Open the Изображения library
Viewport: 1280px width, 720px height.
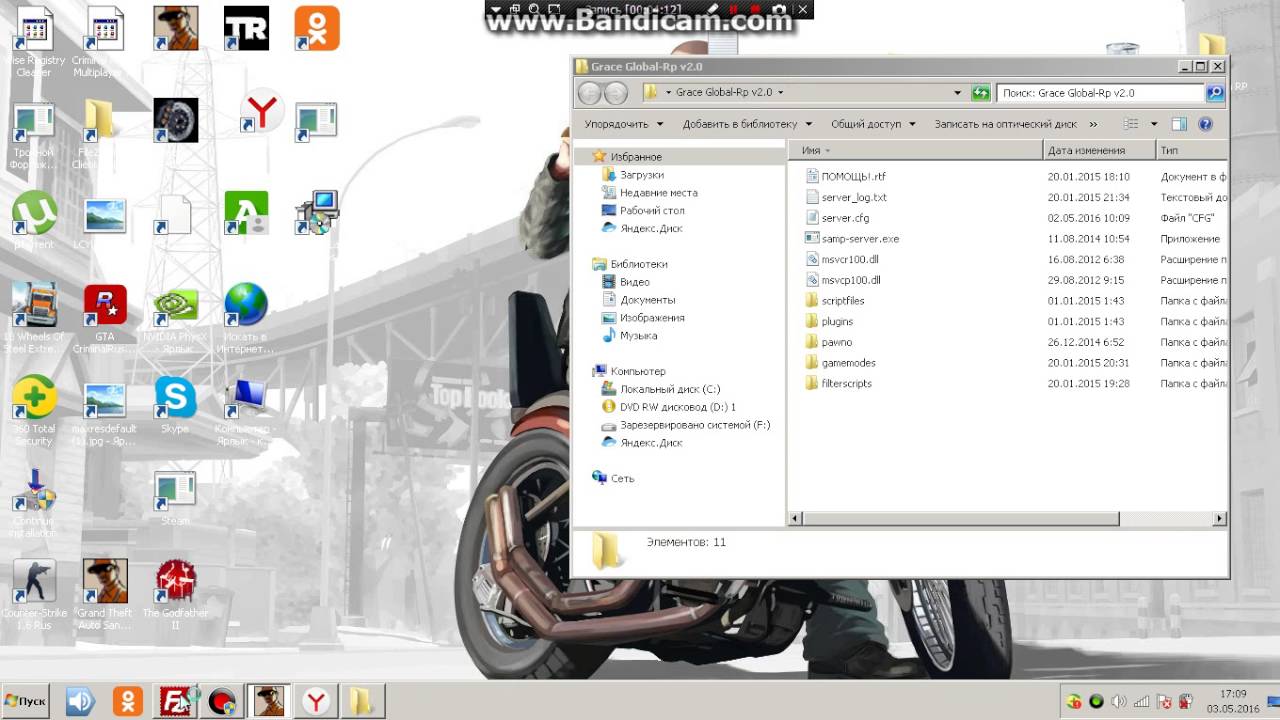point(643,318)
